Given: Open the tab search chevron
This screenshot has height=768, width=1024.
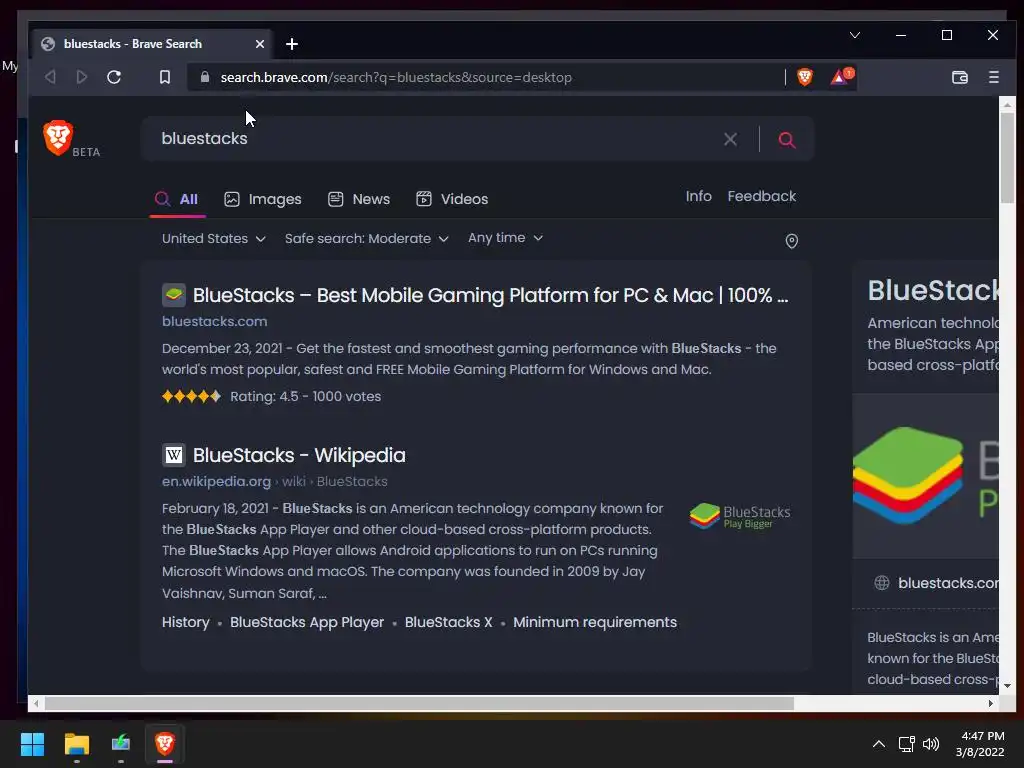Looking at the screenshot, I should pos(854,35).
